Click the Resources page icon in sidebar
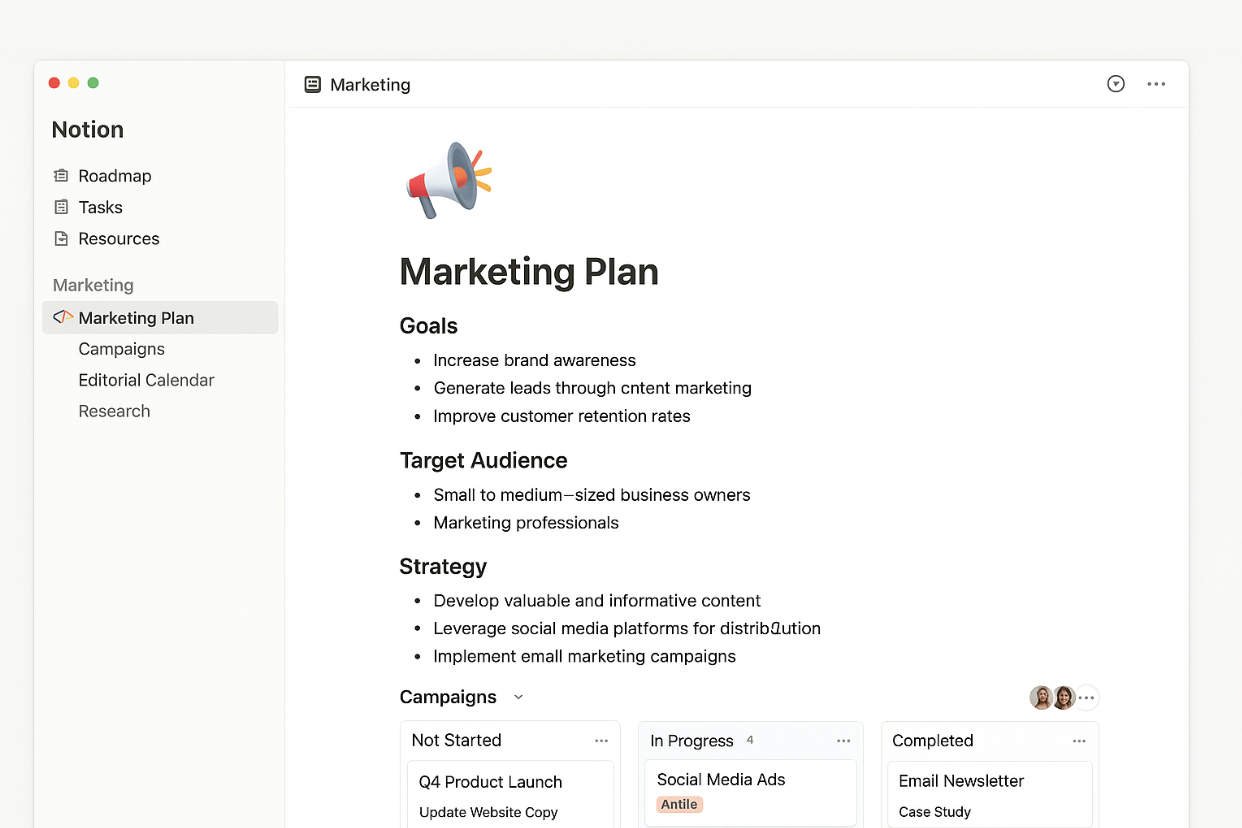1242x828 pixels. 61,238
